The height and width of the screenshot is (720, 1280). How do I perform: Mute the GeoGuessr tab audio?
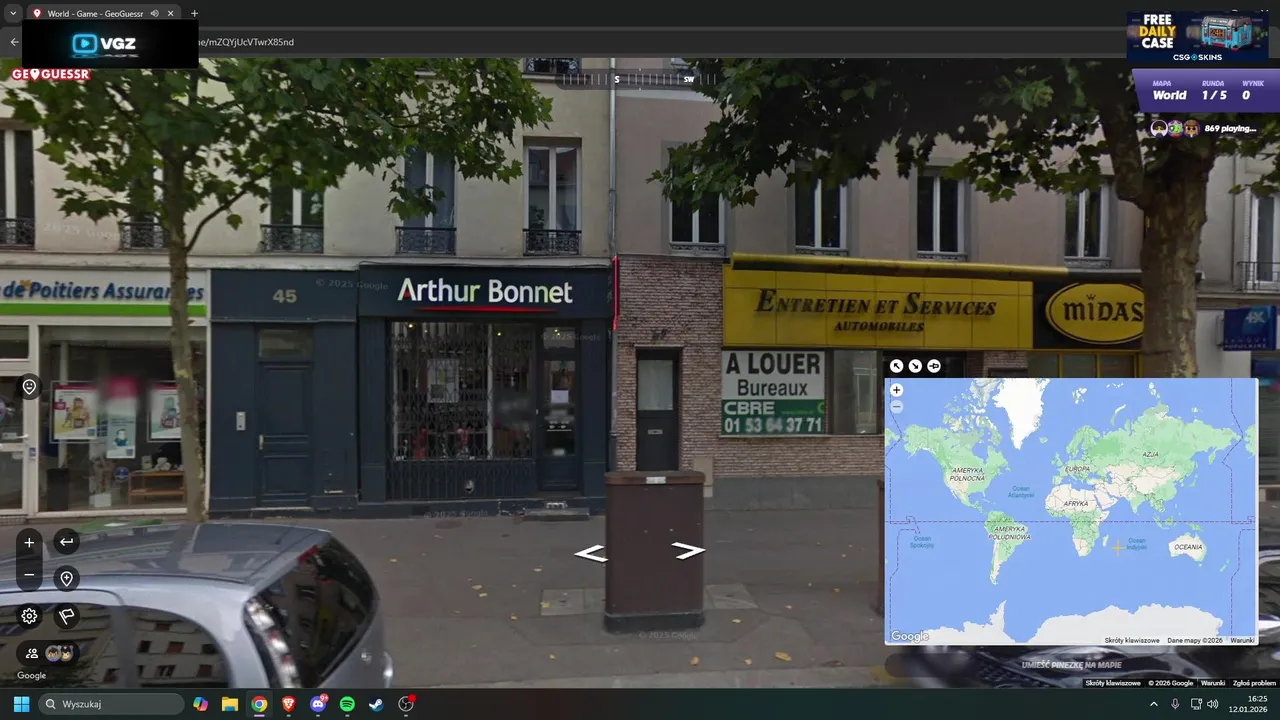click(154, 13)
